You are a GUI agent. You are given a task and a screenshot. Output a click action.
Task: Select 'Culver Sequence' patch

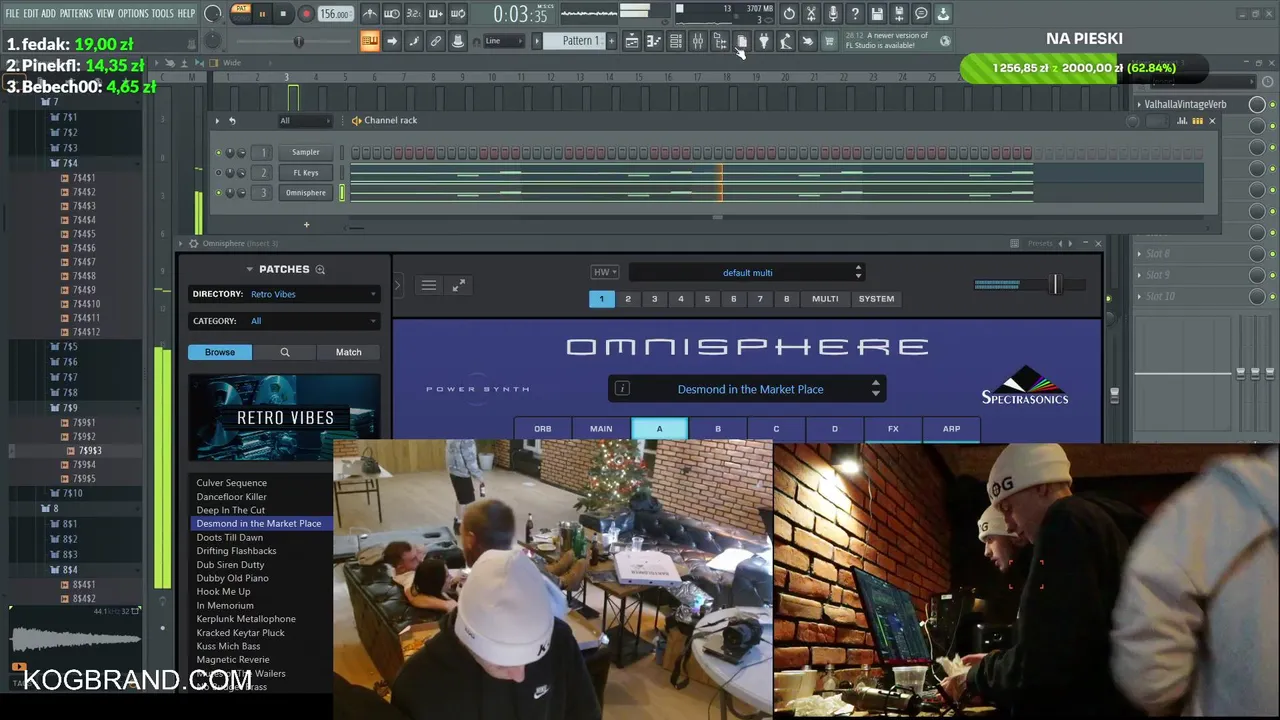click(x=231, y=483)
